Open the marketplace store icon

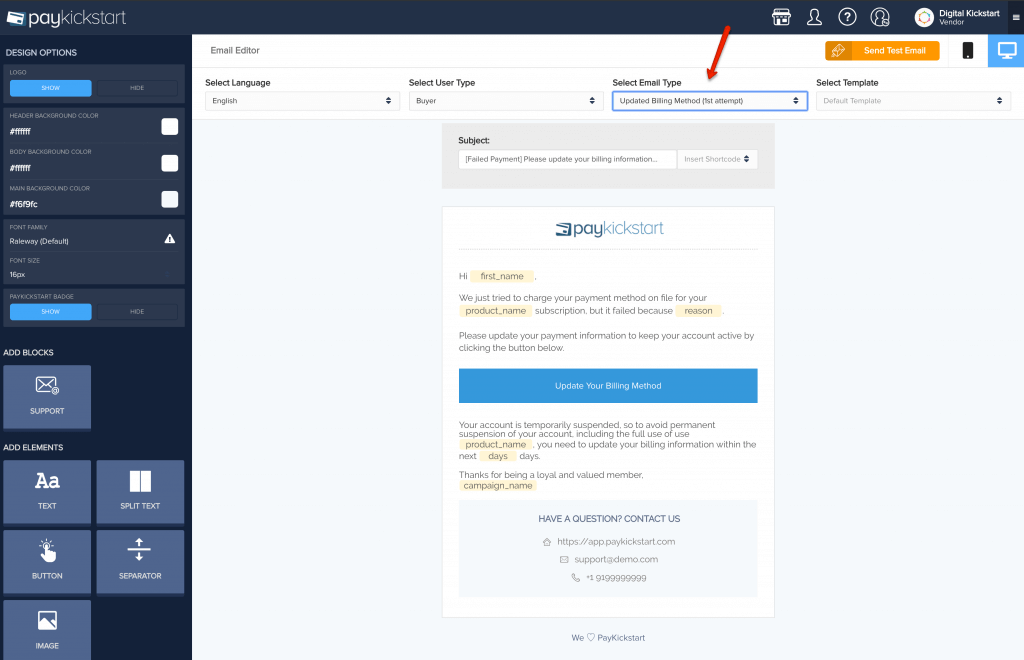tap(781, 17)
